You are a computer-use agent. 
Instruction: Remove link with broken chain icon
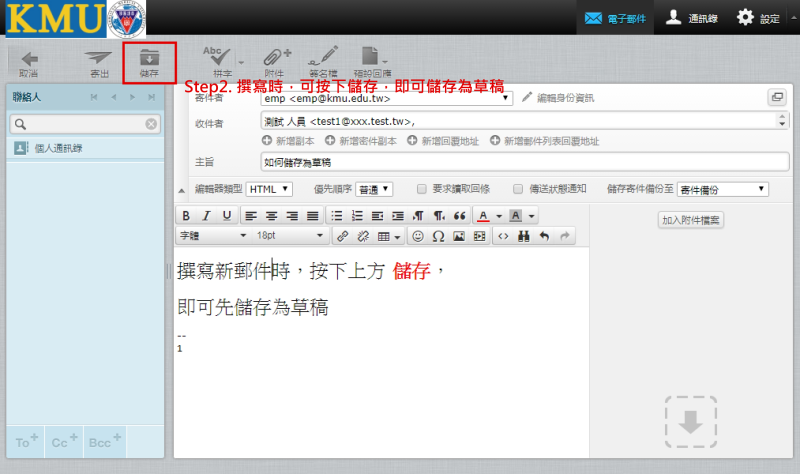(x=363, y=236)
